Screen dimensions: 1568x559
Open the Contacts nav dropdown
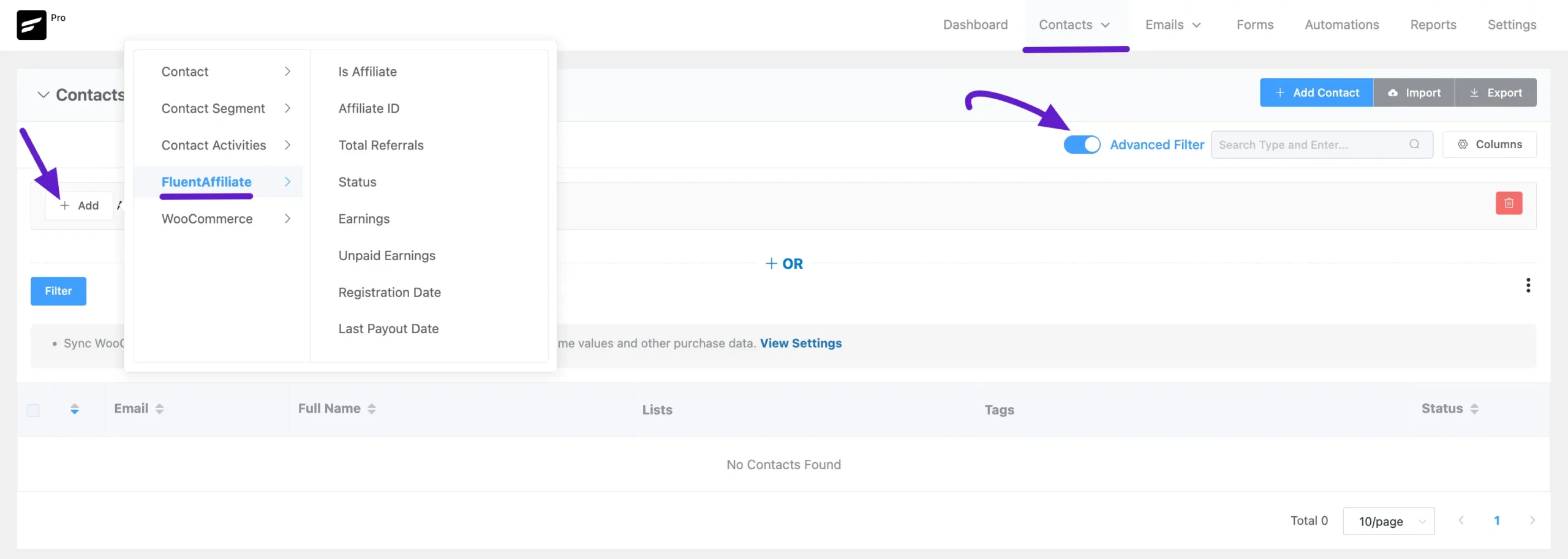coord(1074,25)
